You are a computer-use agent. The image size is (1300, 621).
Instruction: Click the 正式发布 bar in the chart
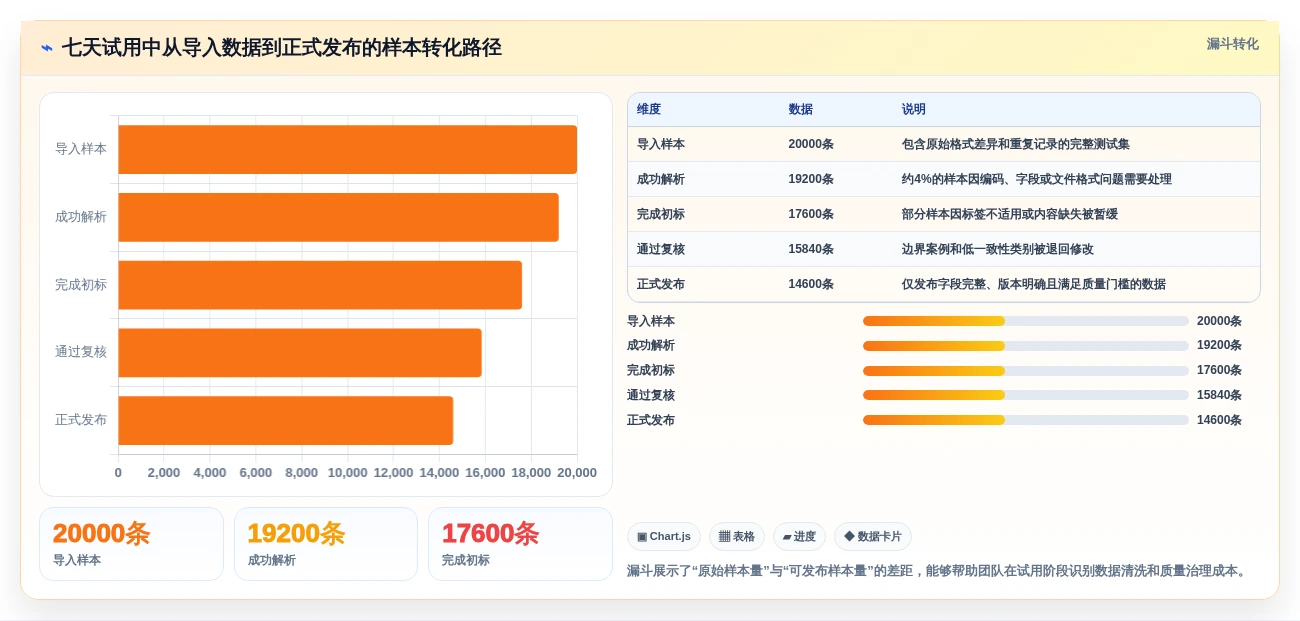point(286,420)
